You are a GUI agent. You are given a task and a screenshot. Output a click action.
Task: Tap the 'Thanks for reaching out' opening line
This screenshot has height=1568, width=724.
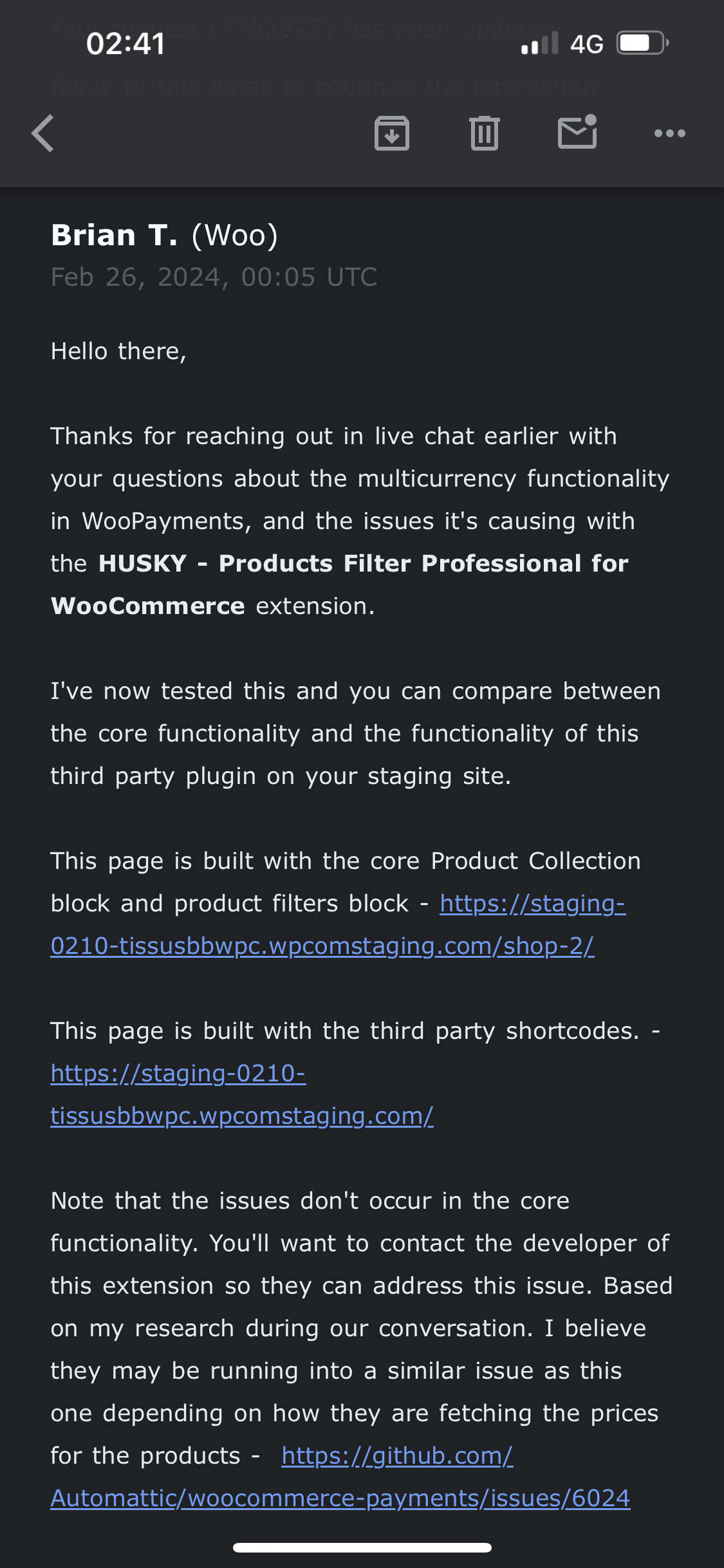click(x=333, y=436)
